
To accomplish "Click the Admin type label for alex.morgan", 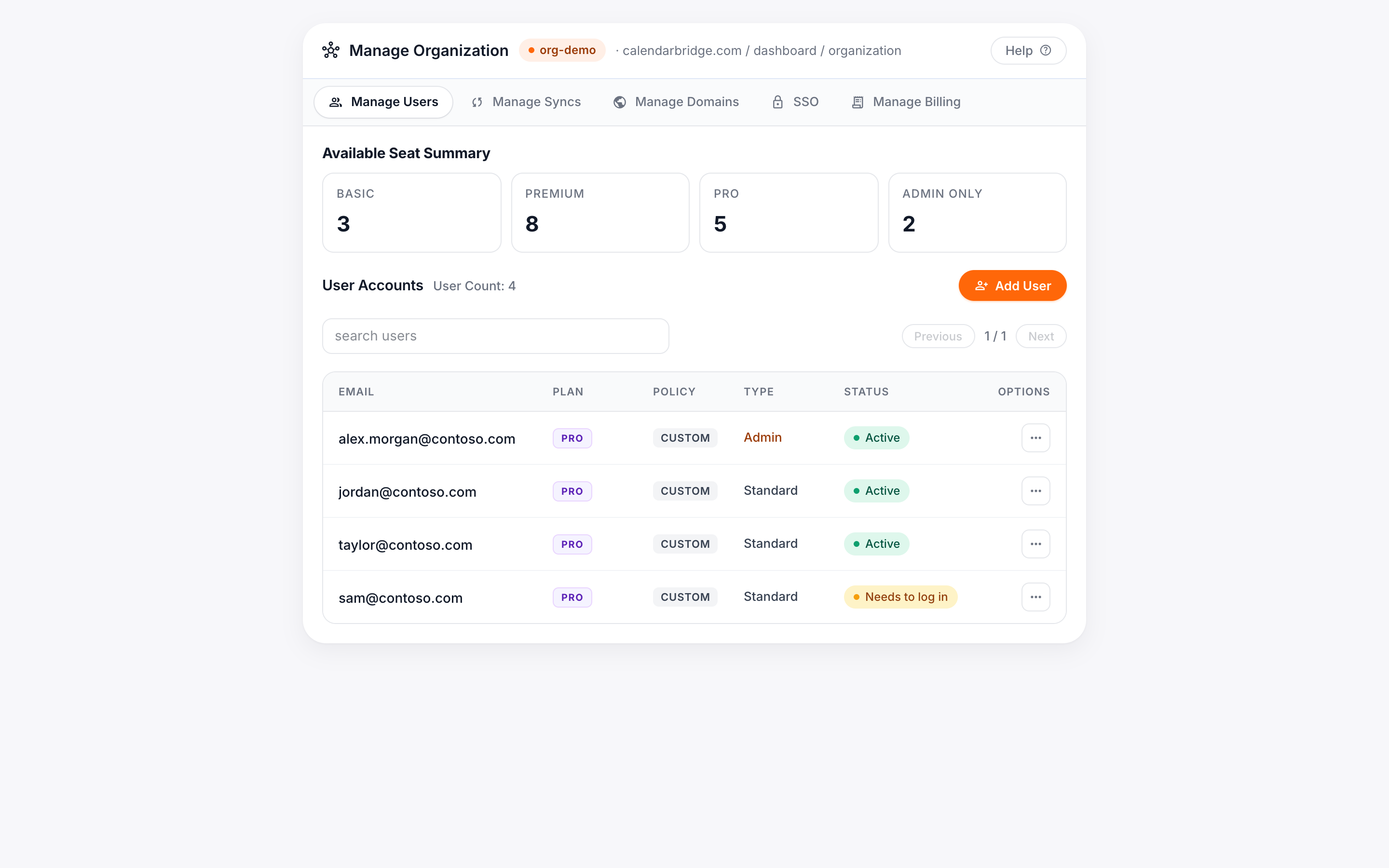I will point(762,437).
